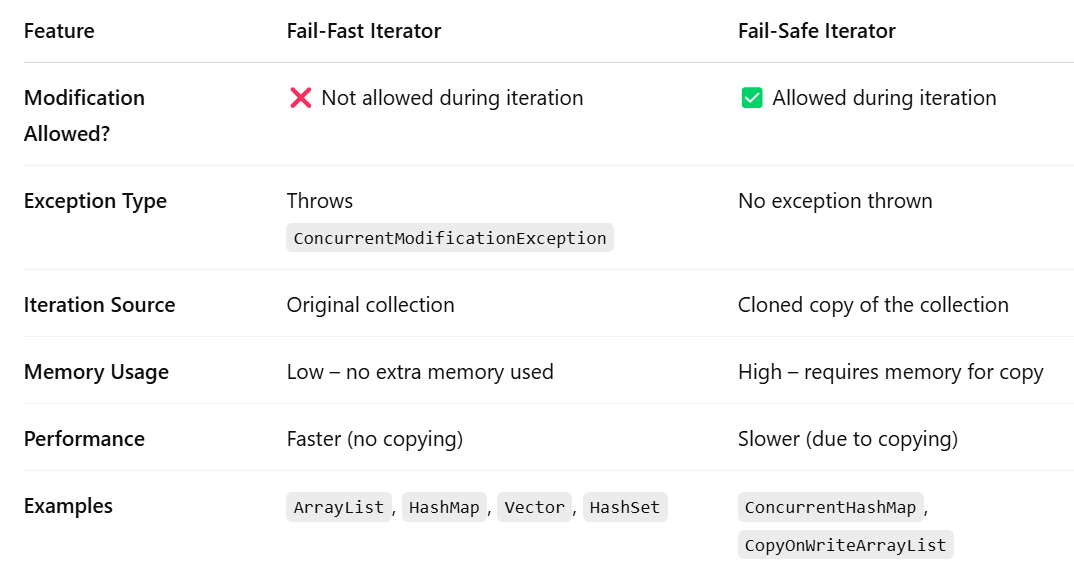The height and width of the screenshot is (580, 1074).
Task: Click the red cross mark icon
Action: point(300,98)
